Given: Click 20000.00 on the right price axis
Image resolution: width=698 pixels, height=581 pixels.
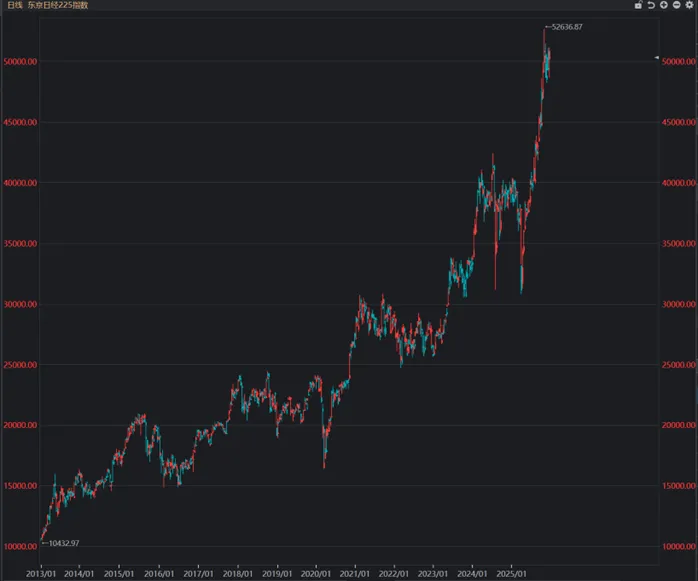Looking at the screenshot, I should 679,425.
